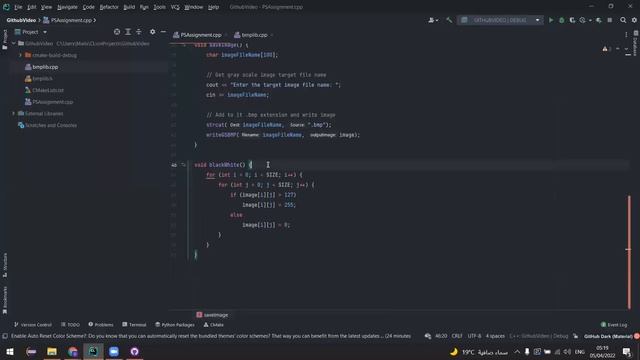Open the Window menu
The height and width of the screenshot is (360, 640).
193,7
